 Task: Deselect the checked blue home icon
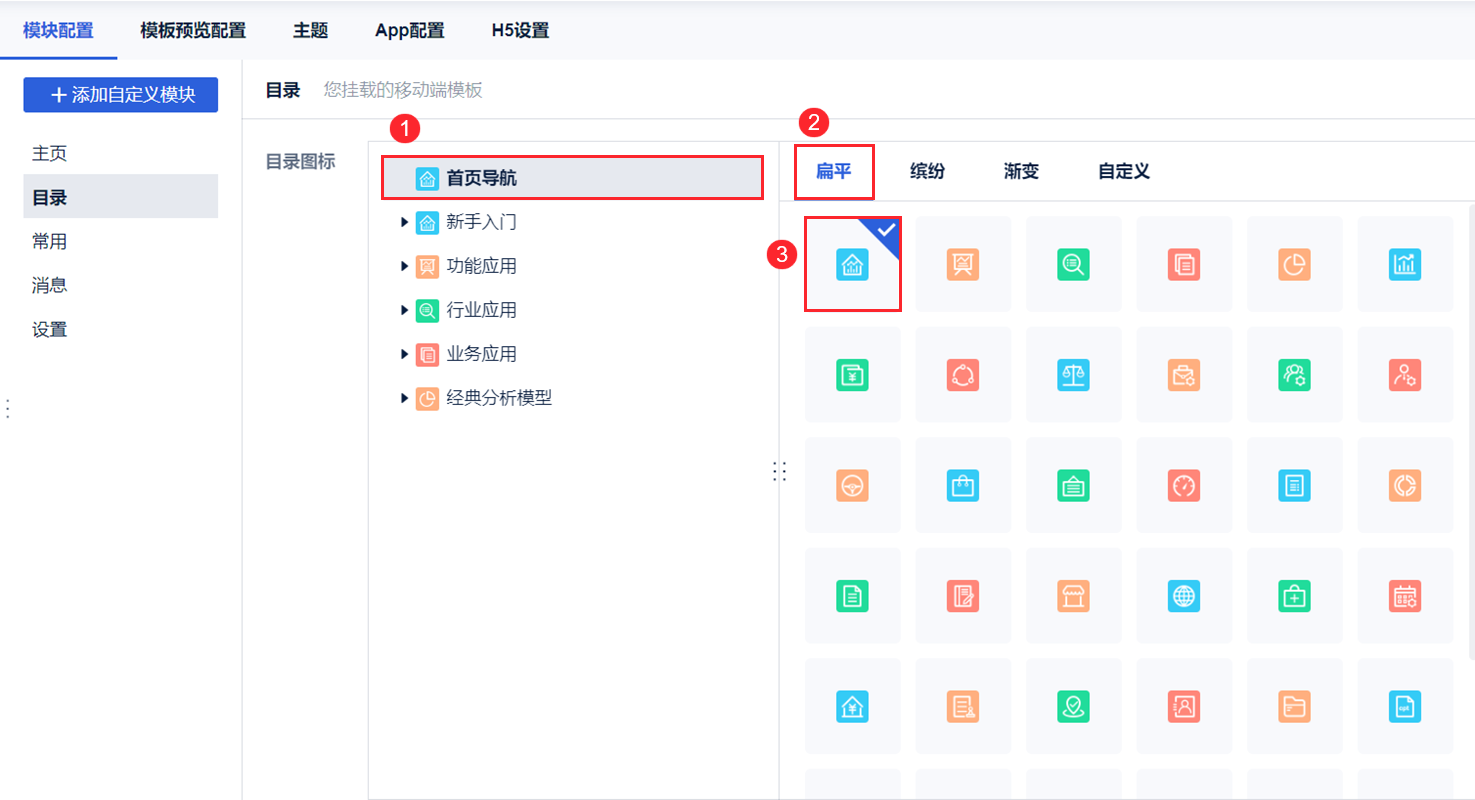click(x=852, y=264)
